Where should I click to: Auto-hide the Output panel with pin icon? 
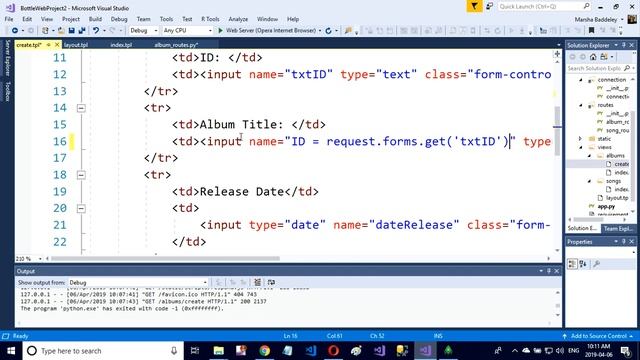tap(549, 271)
